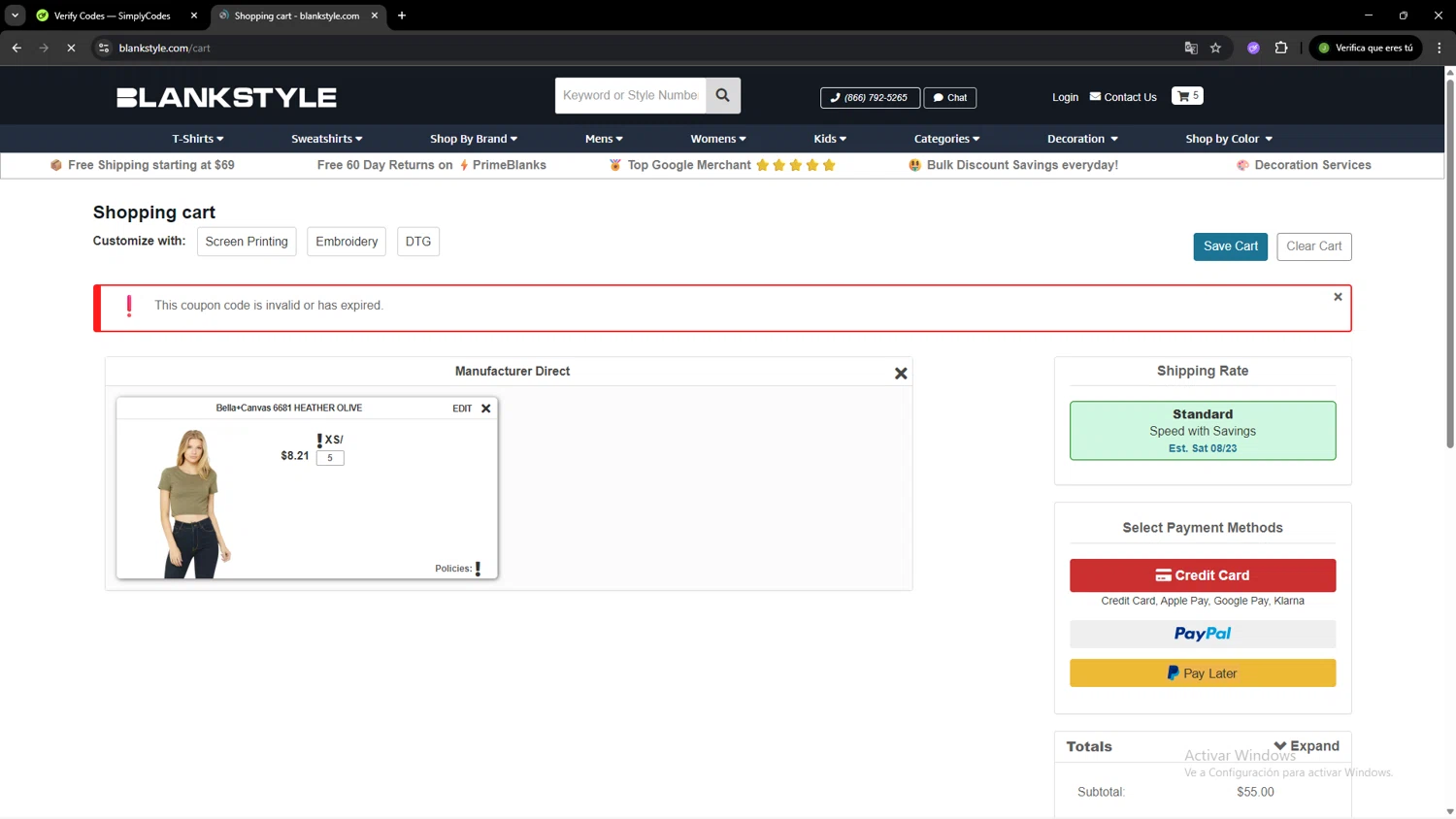The height and width of the screenshot is (819, 1456).
Task: Open the tab search dropdown arrow
Action: 15,16
